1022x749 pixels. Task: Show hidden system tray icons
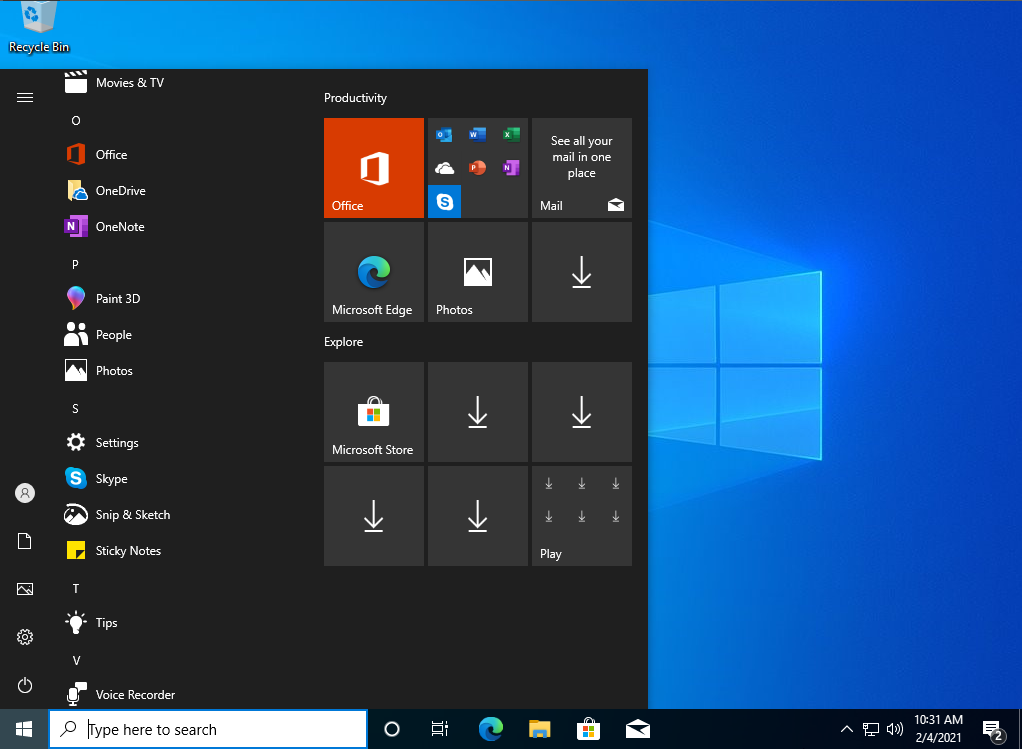(x=847, y=729)
